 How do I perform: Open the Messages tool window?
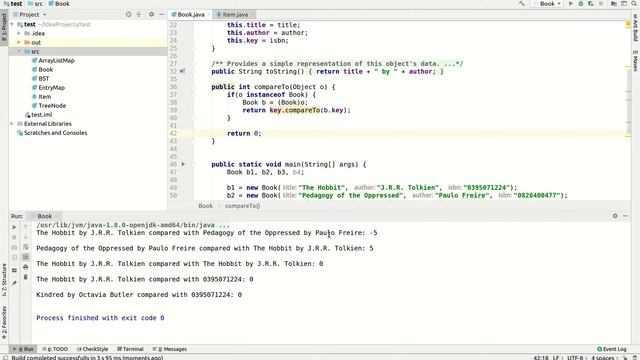click(169, 349)
